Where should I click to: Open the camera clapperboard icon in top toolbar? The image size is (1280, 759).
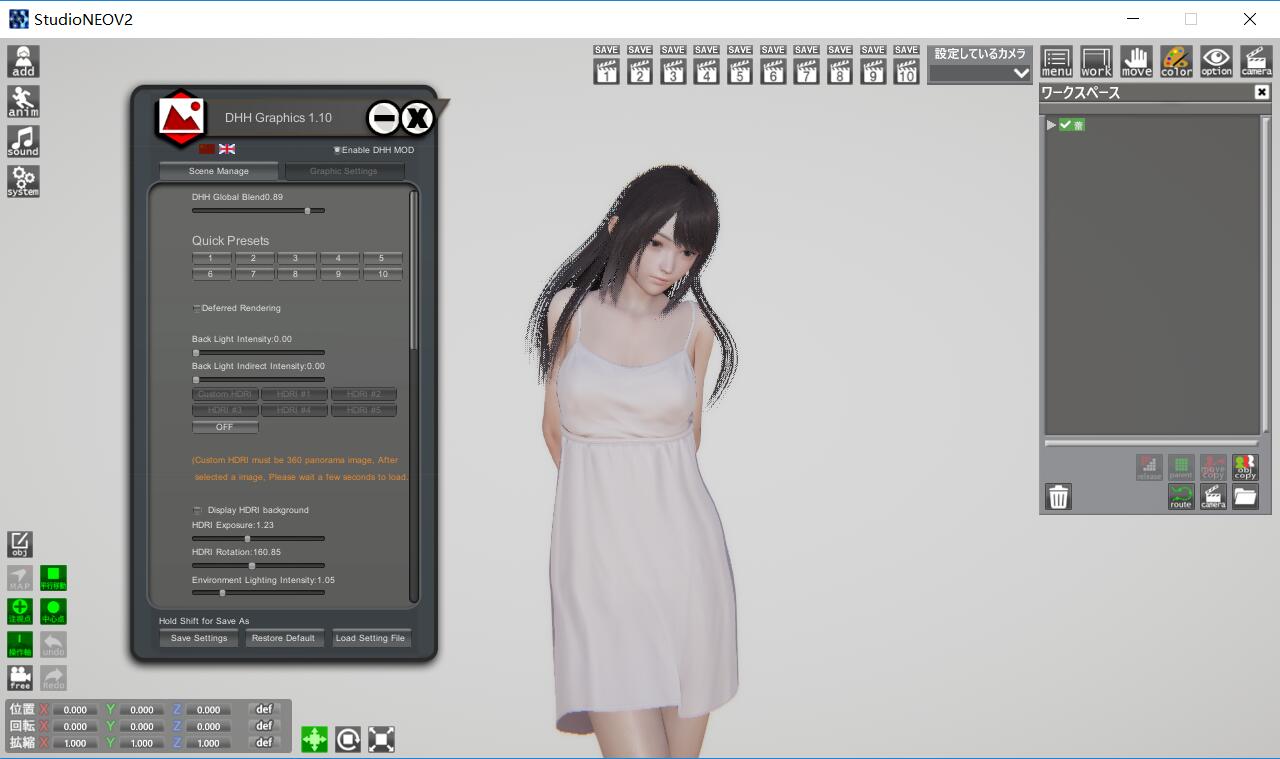coord(1256,62)
